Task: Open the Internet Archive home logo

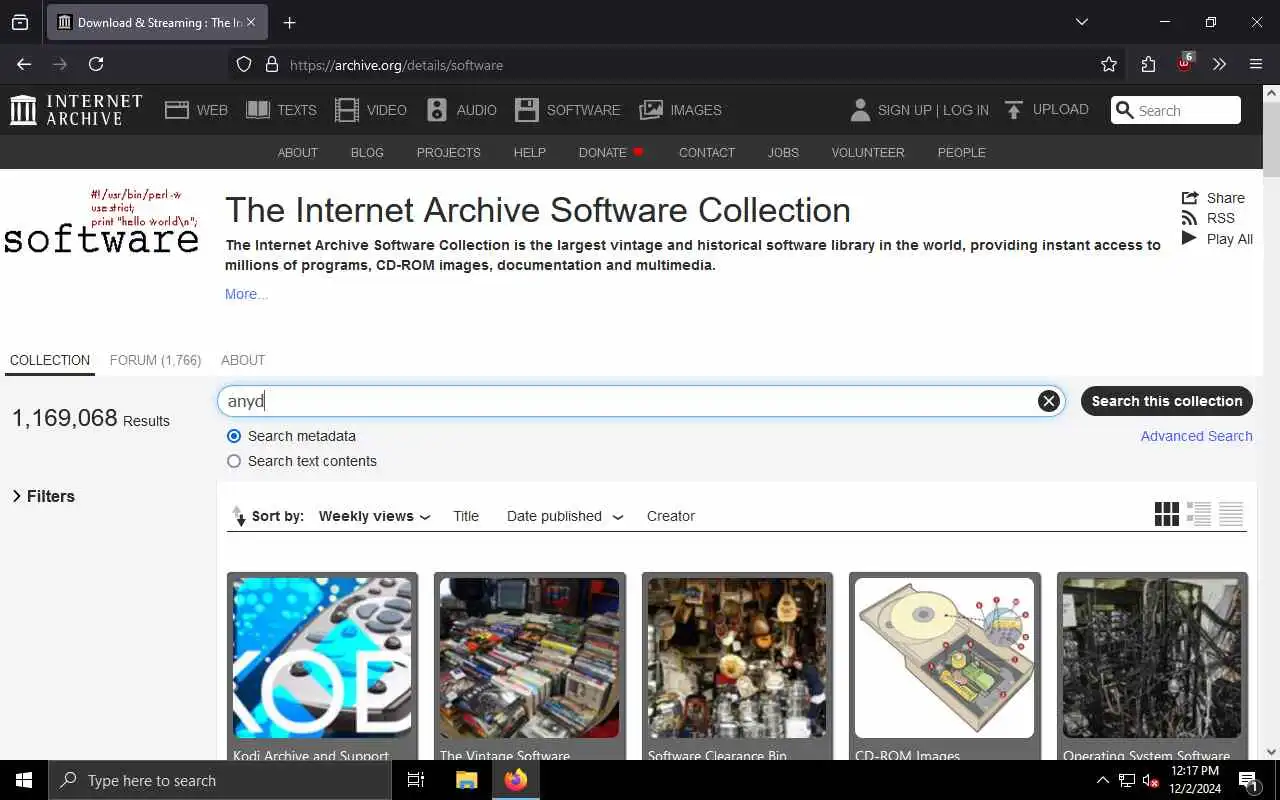Action: pyautogui.click(x=76, y=110)
